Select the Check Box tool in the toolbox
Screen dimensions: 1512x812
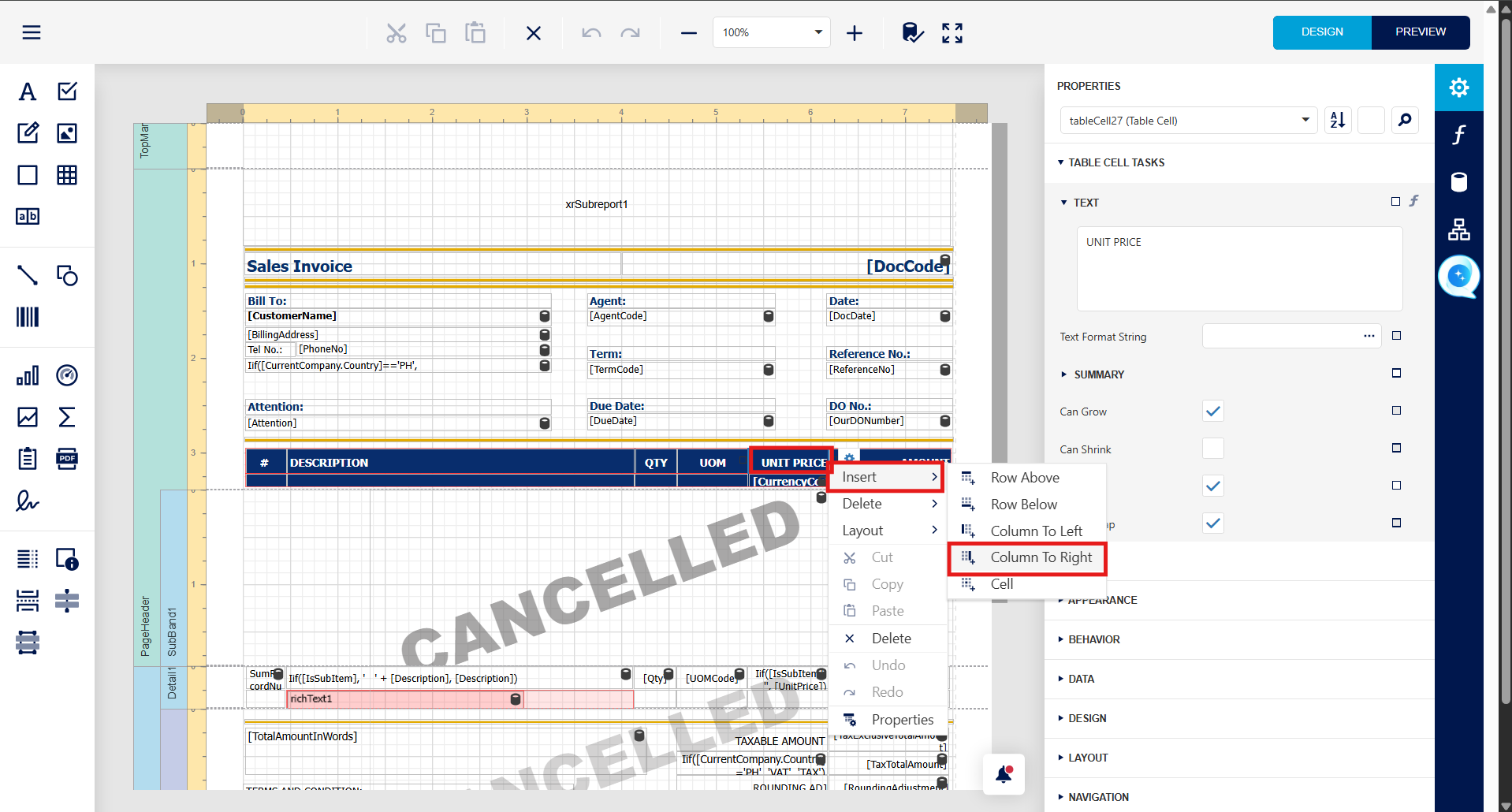coord(67,91)
